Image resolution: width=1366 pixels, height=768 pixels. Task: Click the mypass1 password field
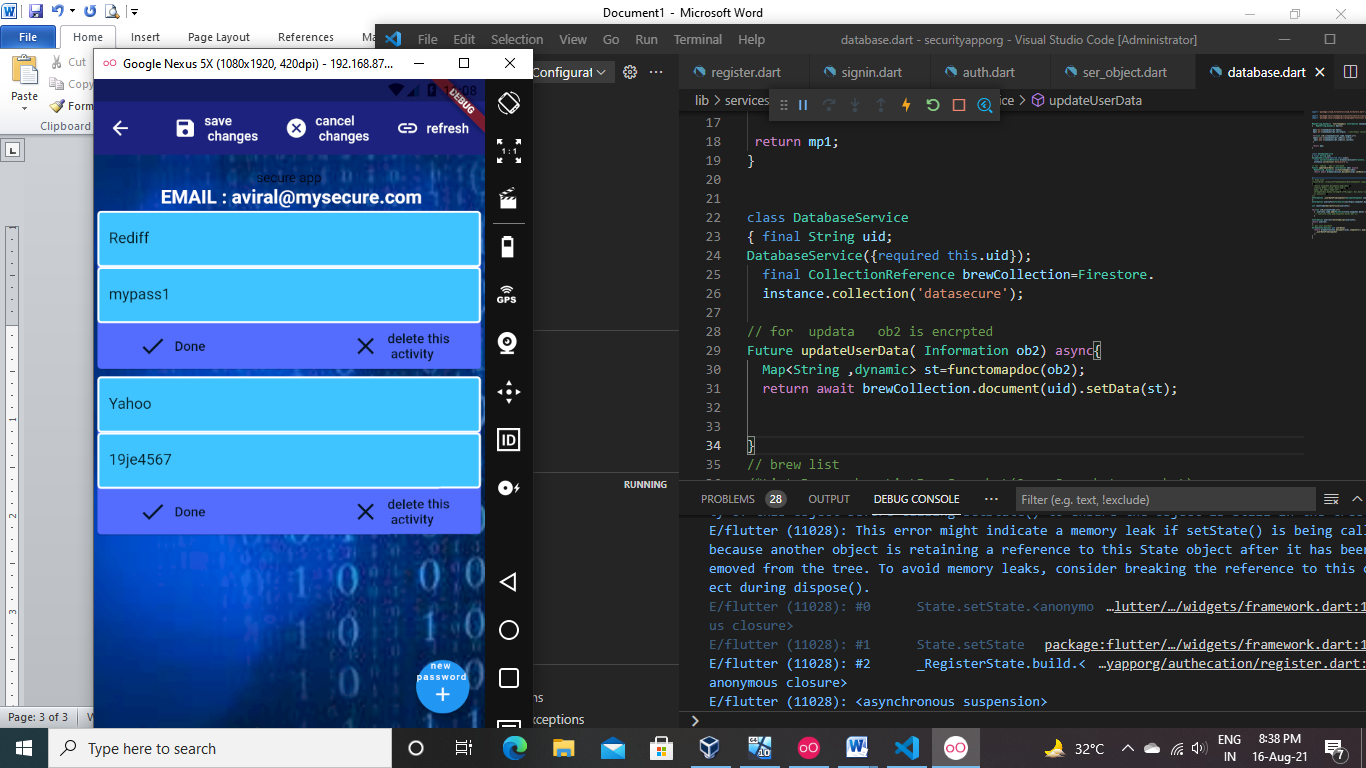point(289,295)
